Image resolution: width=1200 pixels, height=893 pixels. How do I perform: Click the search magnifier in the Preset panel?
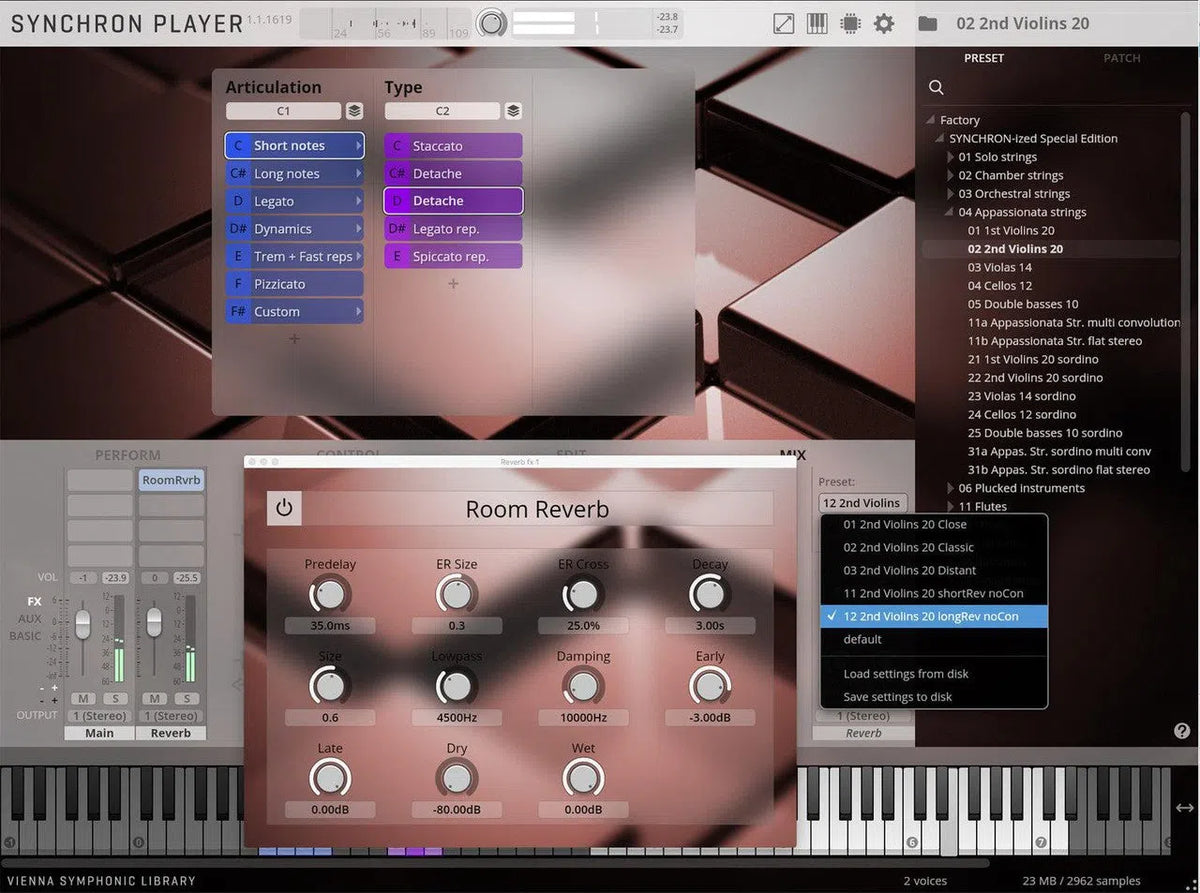(936, 87)
